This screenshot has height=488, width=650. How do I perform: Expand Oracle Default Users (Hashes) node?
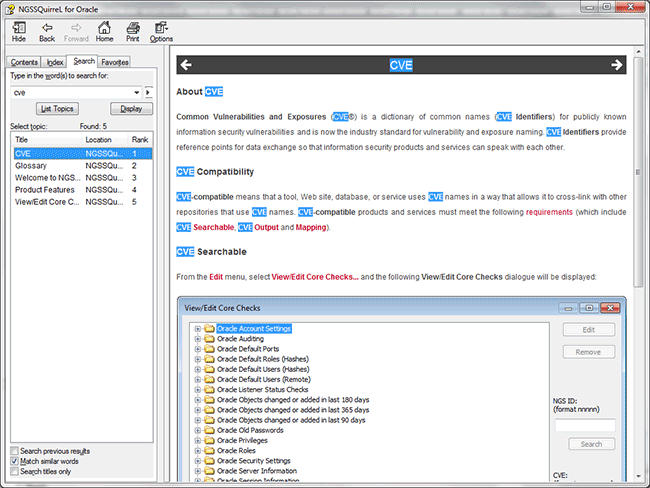pos(198,369)
